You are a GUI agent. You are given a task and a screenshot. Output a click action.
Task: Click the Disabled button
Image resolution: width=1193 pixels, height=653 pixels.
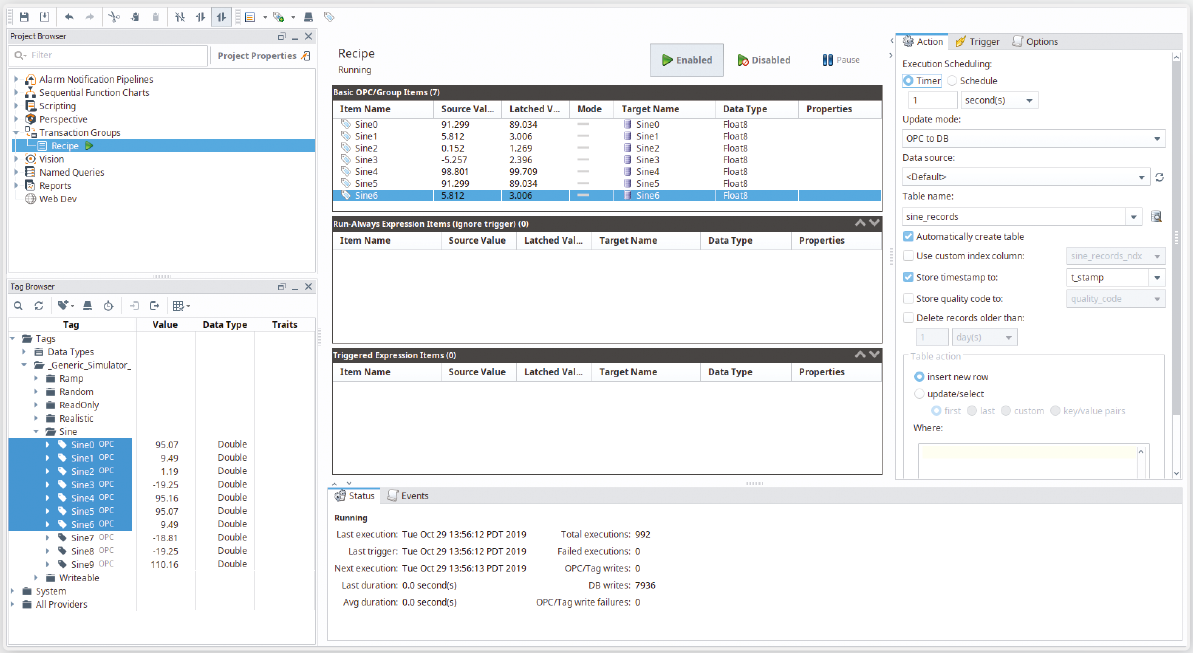pos(764,60)
